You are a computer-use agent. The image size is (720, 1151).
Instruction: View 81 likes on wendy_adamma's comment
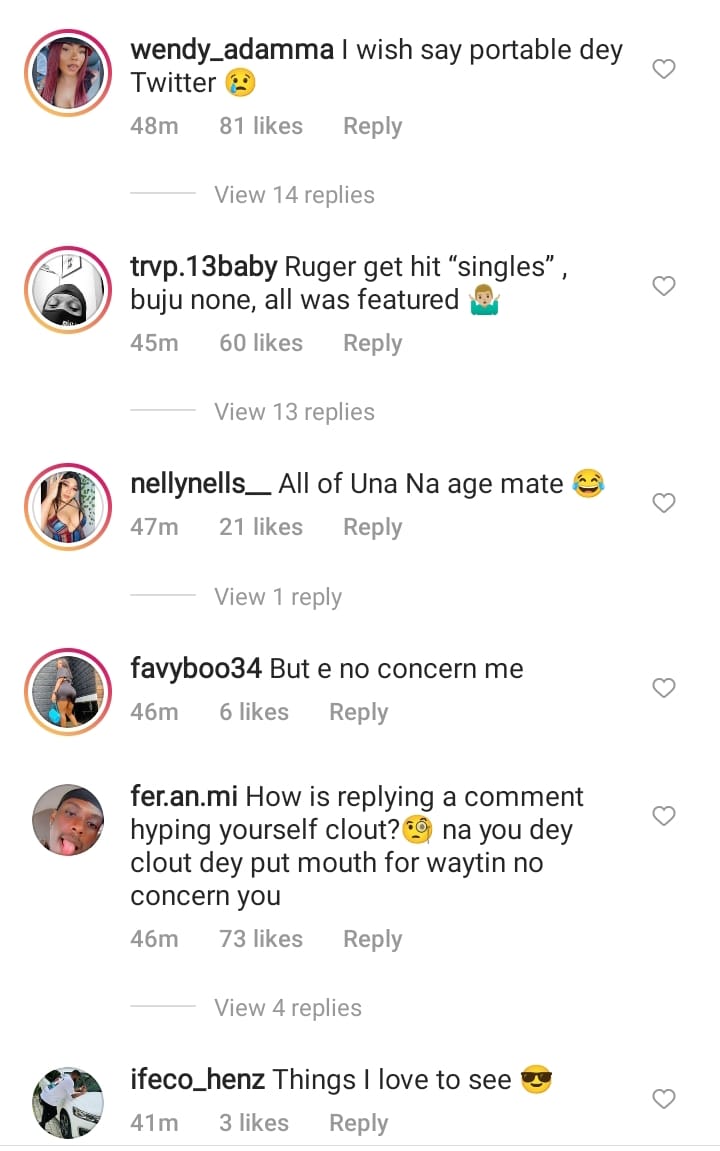[x=261, y=127]
